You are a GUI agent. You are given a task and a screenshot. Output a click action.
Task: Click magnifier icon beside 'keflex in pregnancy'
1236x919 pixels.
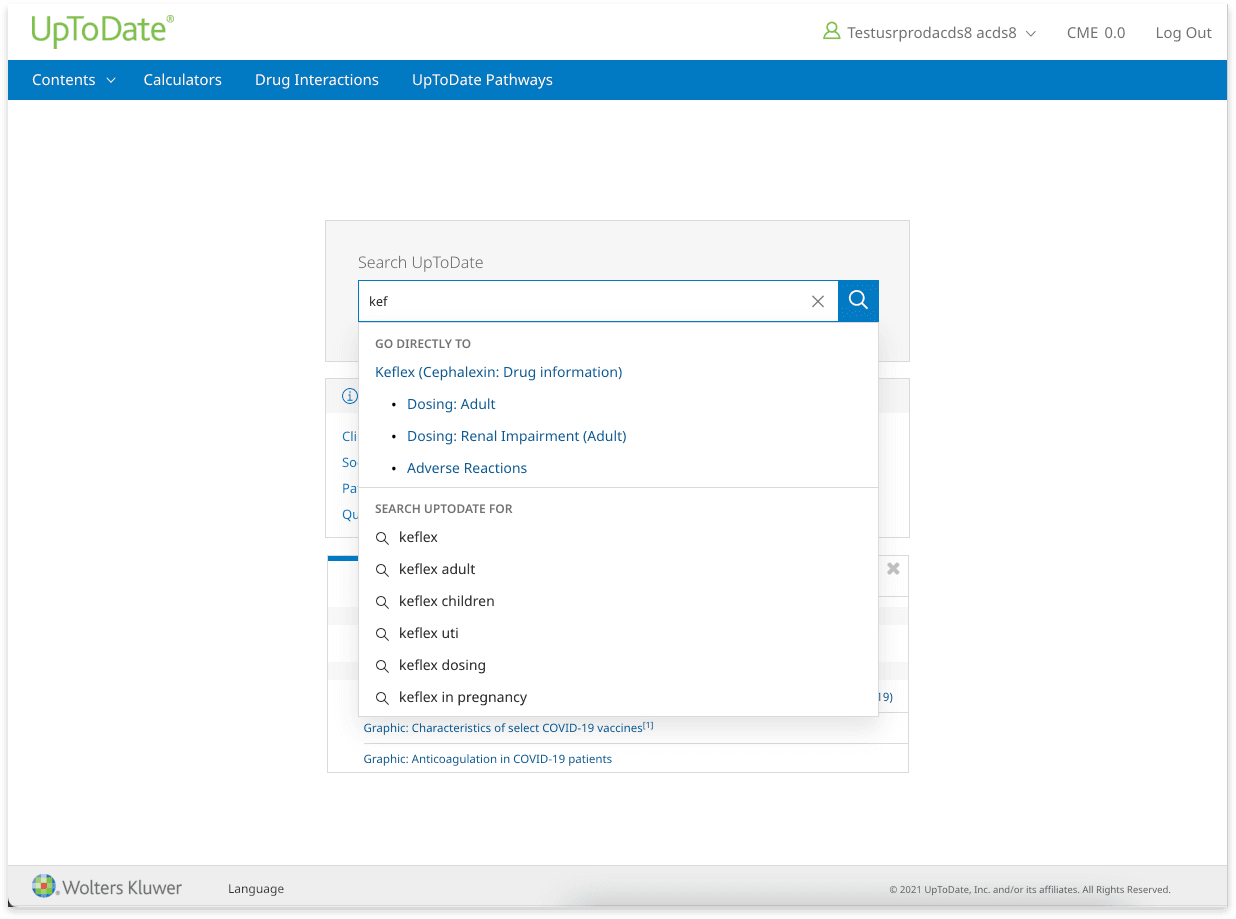tap(382, 698)
